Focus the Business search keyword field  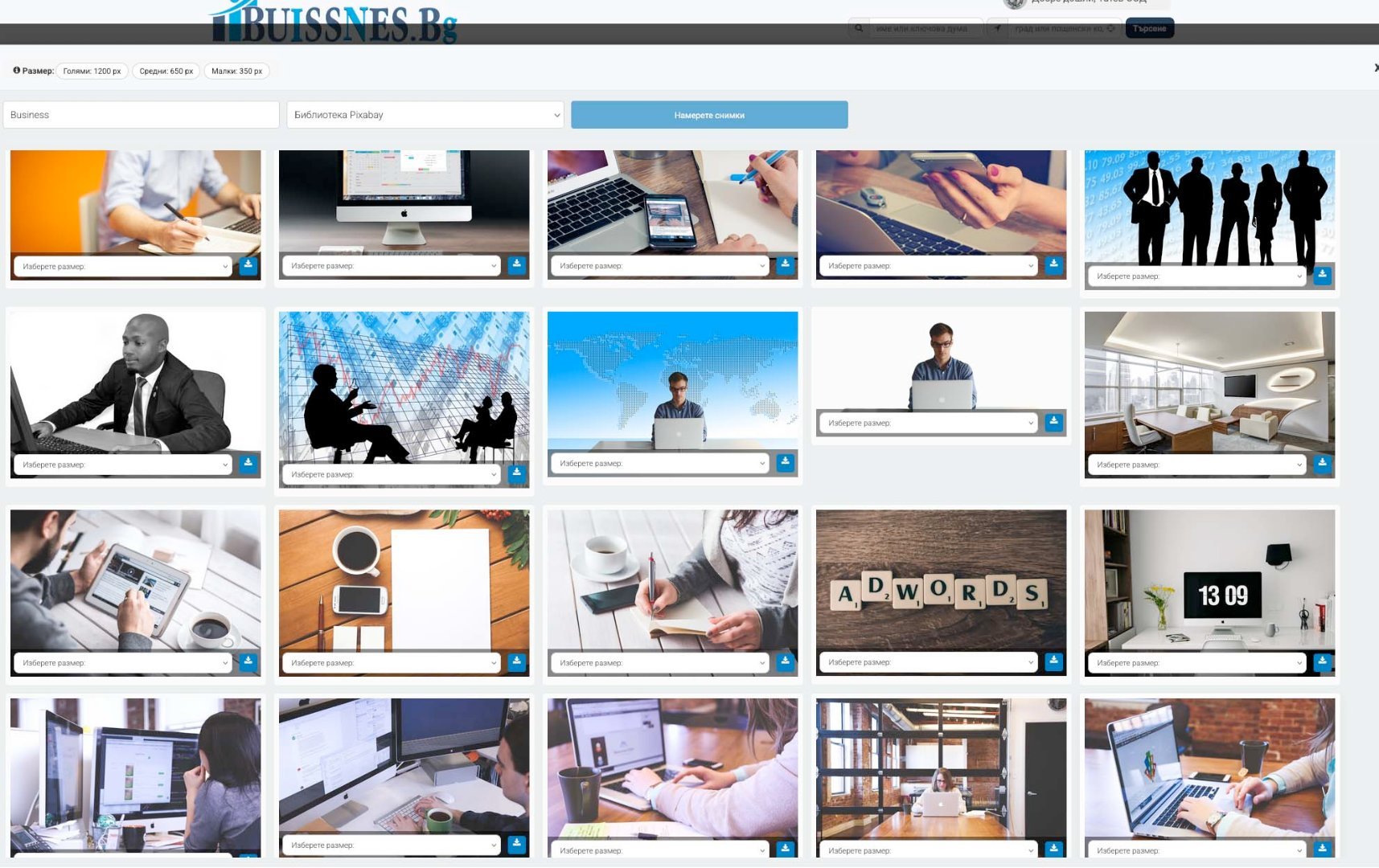[142, 115]
